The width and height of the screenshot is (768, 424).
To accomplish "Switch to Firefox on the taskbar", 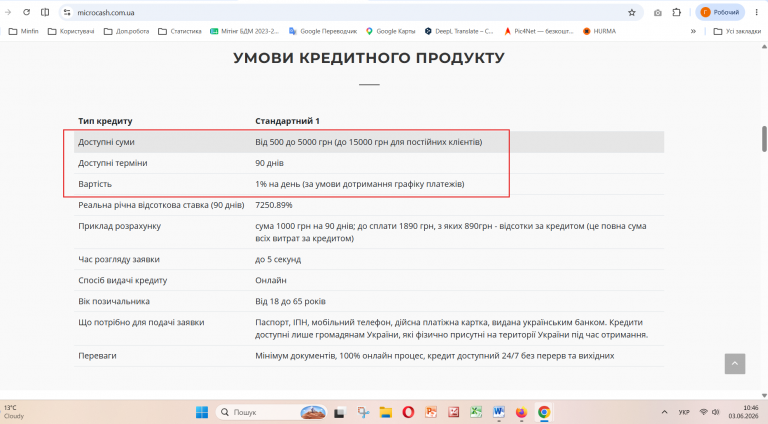I will click(x=521, y=412).
